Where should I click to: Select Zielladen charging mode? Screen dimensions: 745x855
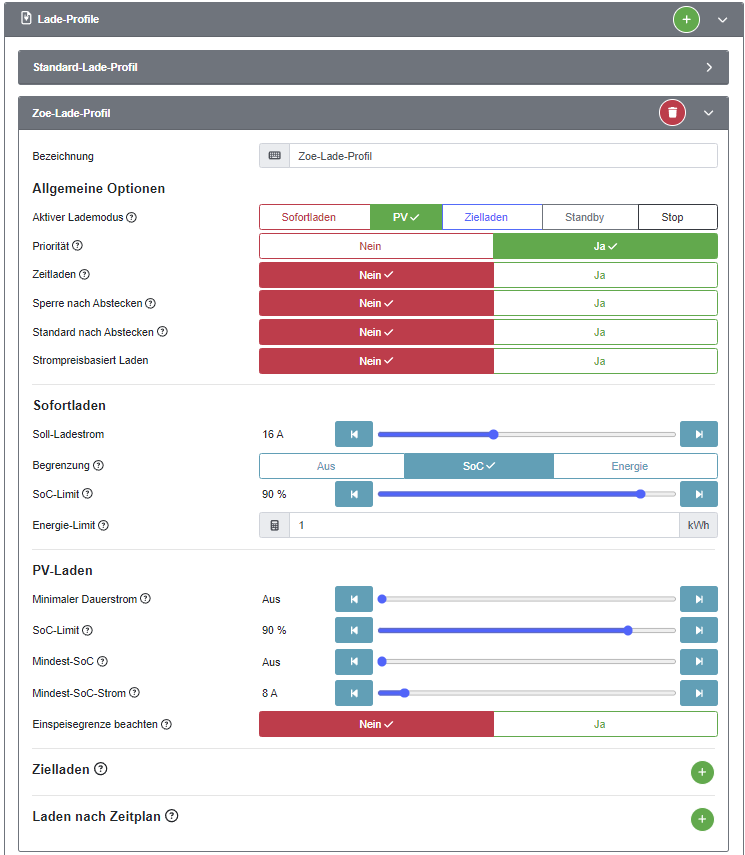[x=492, y=217]
